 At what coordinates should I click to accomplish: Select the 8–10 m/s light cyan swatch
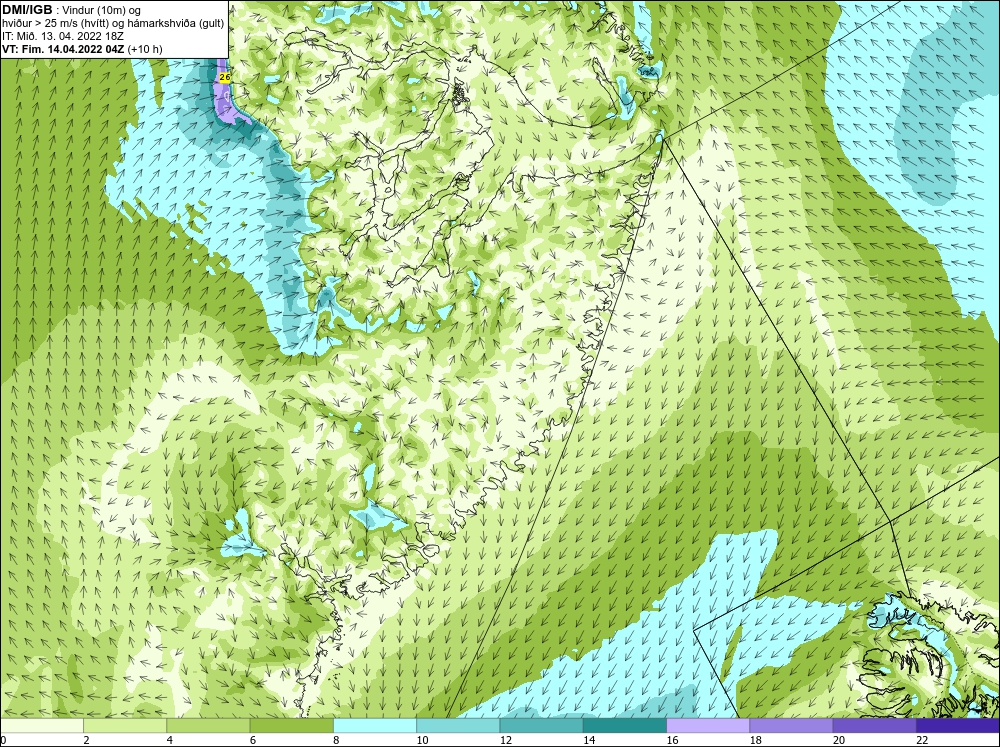click(x=375, y=726)
